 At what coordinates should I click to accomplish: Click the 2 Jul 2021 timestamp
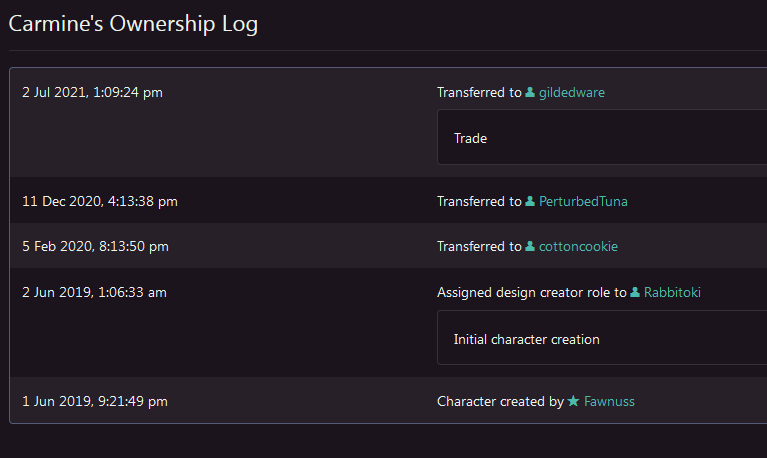[92, 93]
